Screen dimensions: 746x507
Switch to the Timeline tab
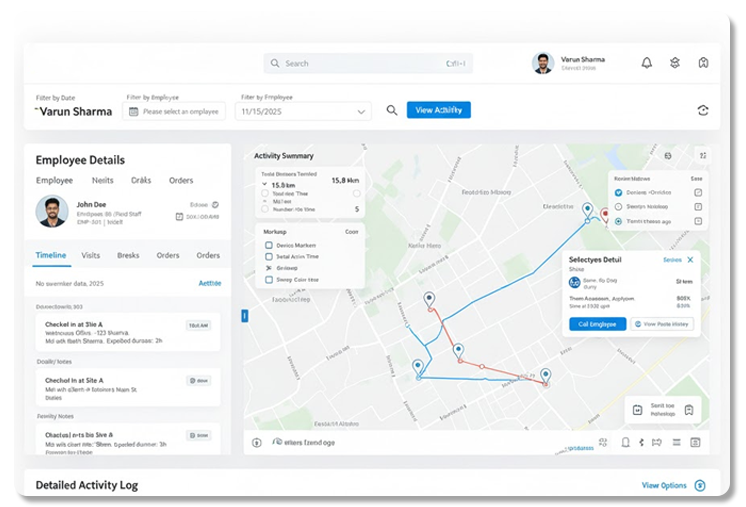click(51, 256)
